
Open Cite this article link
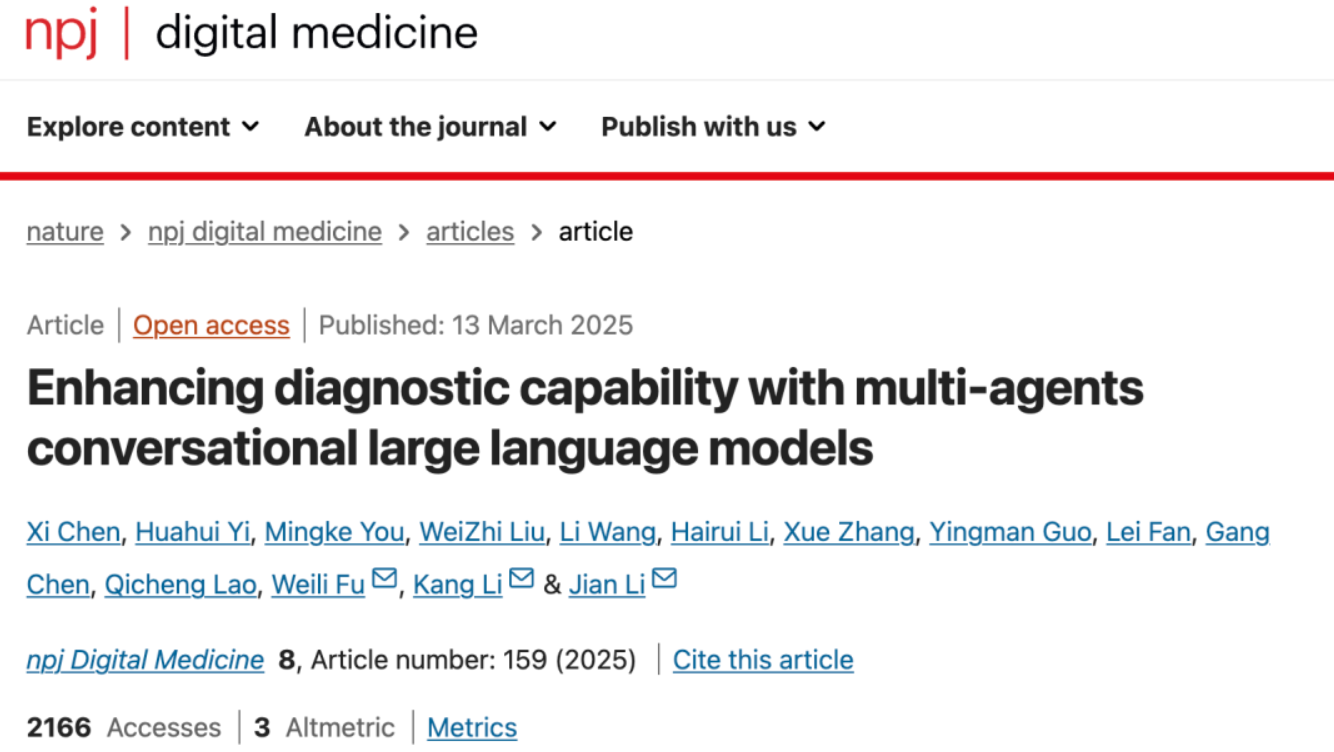point(763,660)
